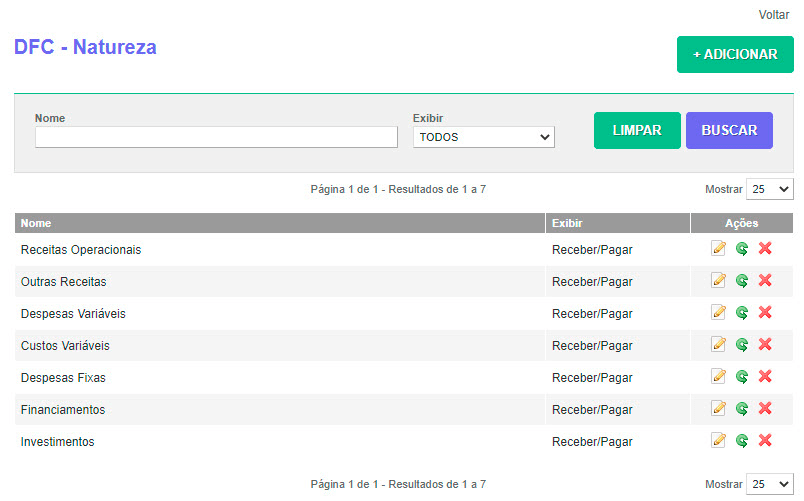This screenshot has height=501, width=804.
Task: Delete the Investimentos entry
Action: [x=765, y=441]
